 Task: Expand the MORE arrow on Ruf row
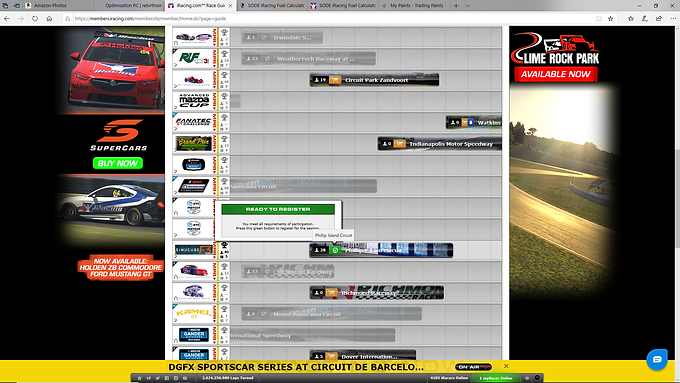[x=215, y=59]
